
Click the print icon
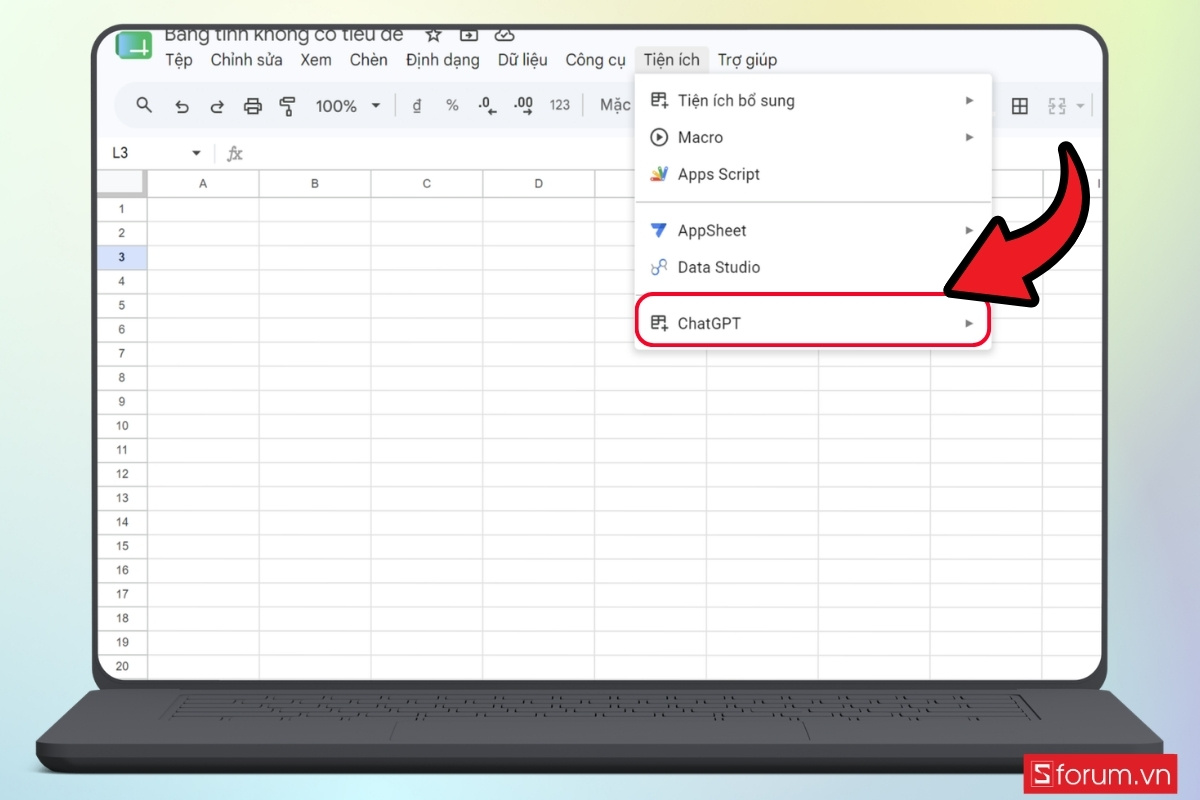253,106
